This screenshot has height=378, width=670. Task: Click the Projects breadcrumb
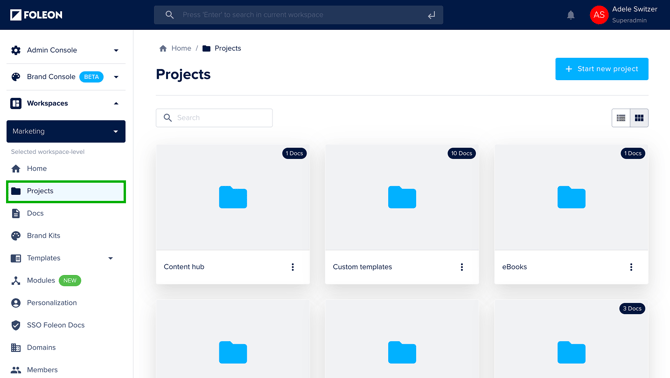pos(227,48)
